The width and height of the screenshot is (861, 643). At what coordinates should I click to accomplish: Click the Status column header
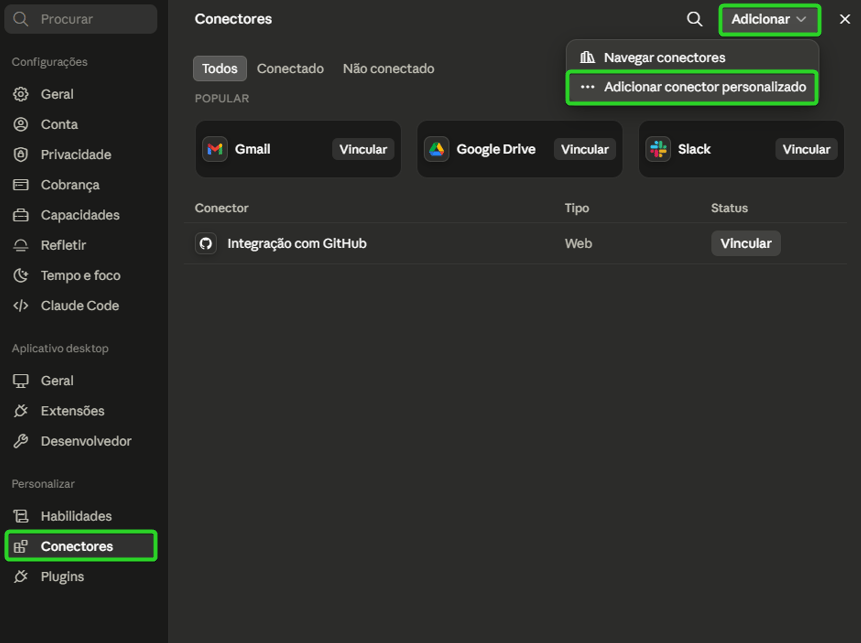[729, 208]
